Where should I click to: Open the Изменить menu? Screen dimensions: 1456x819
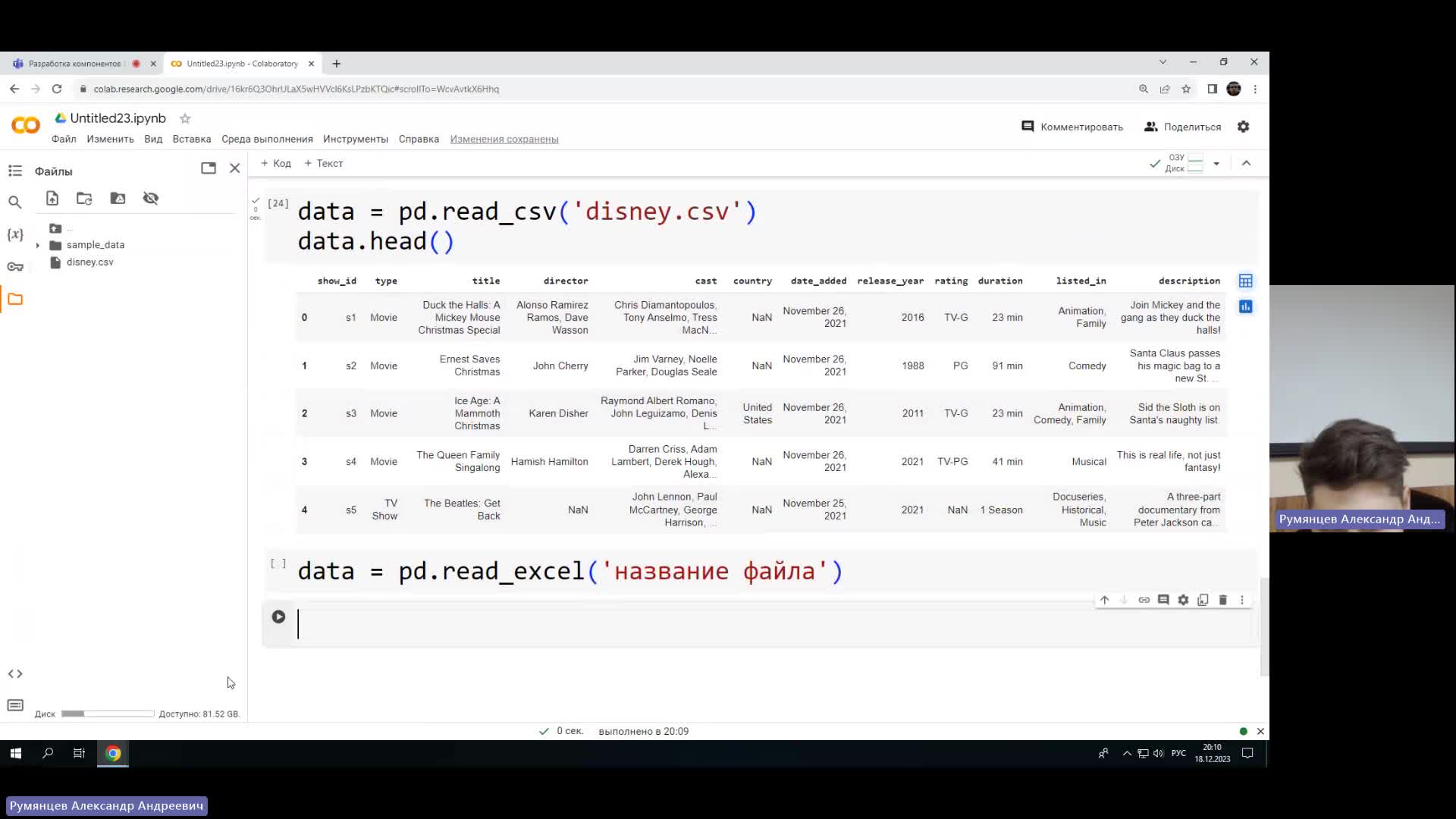(110, 140)
